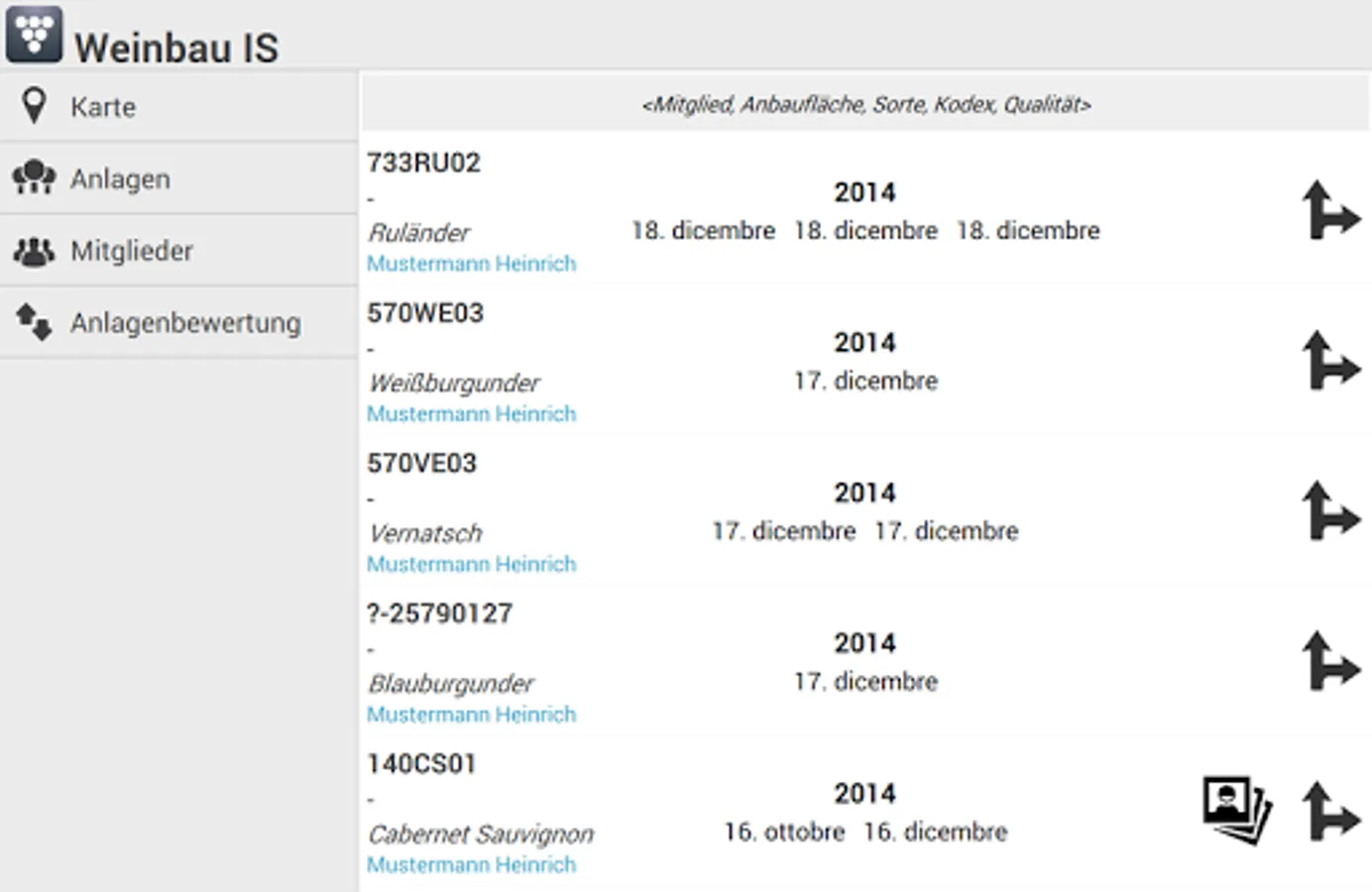Open the Karte menu entry
Screen dimensions: 1372x892
click(178, 106)
